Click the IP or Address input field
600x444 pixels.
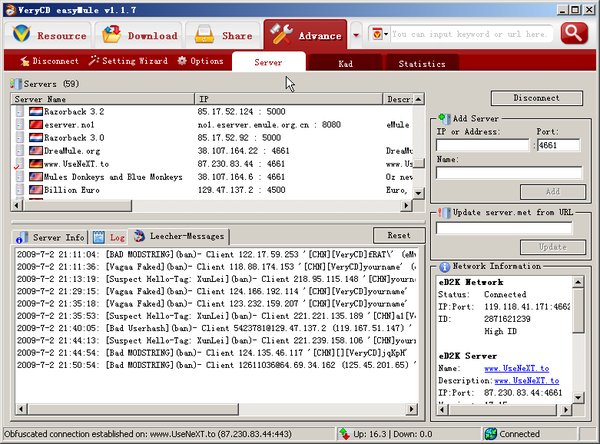click(483, 145)
